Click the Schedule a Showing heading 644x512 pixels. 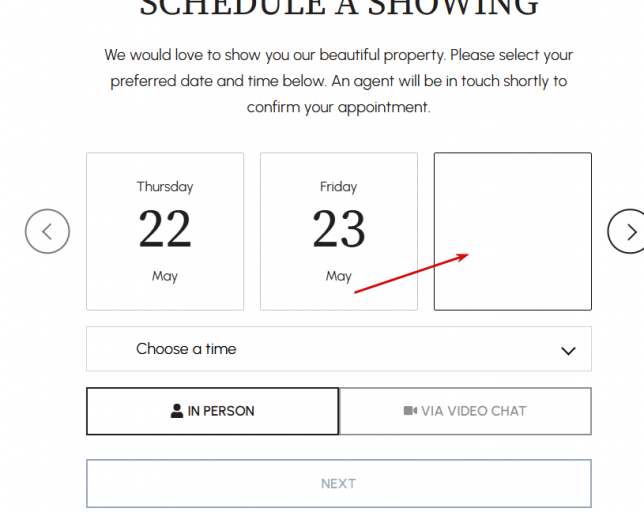[x=338, y=8]
